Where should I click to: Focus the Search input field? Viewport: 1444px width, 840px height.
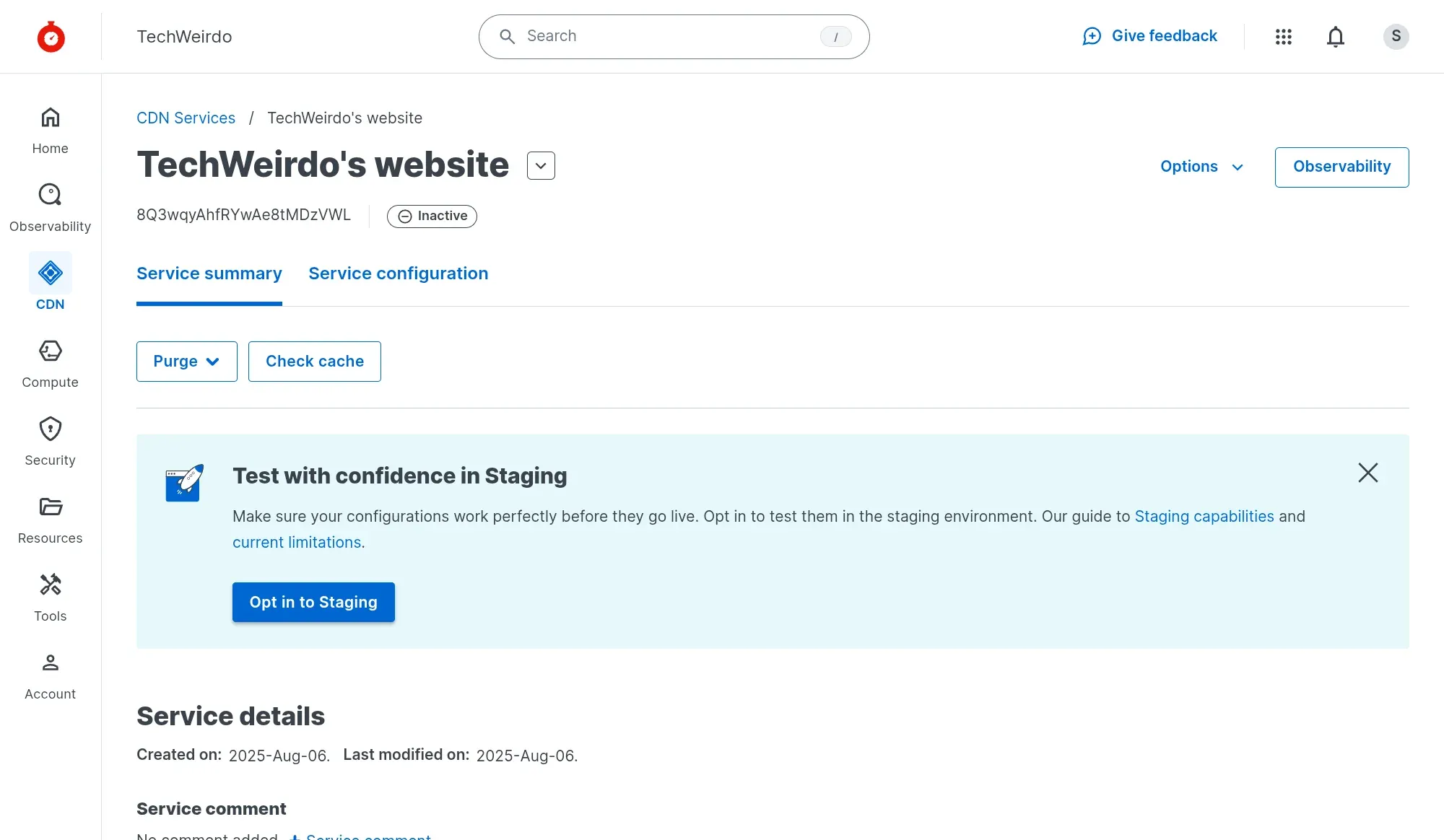pos(674,36)
